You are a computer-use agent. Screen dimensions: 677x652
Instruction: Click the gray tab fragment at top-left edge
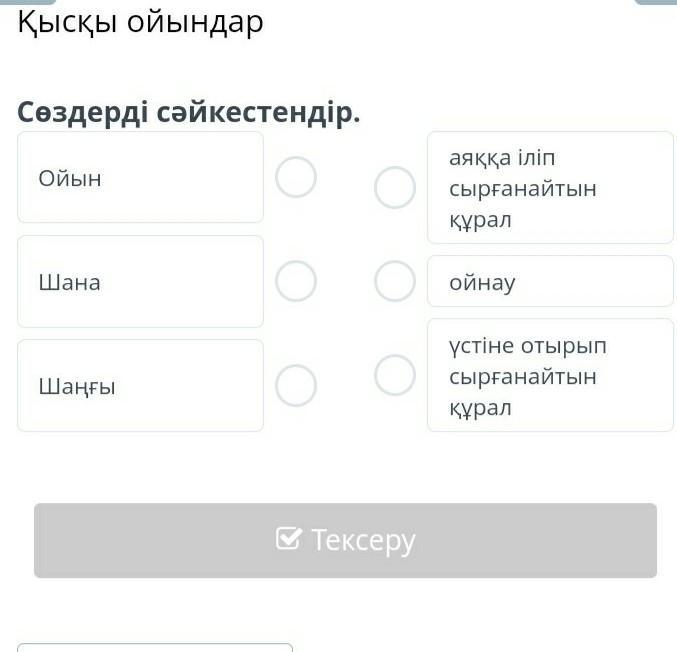click(28, 2)
